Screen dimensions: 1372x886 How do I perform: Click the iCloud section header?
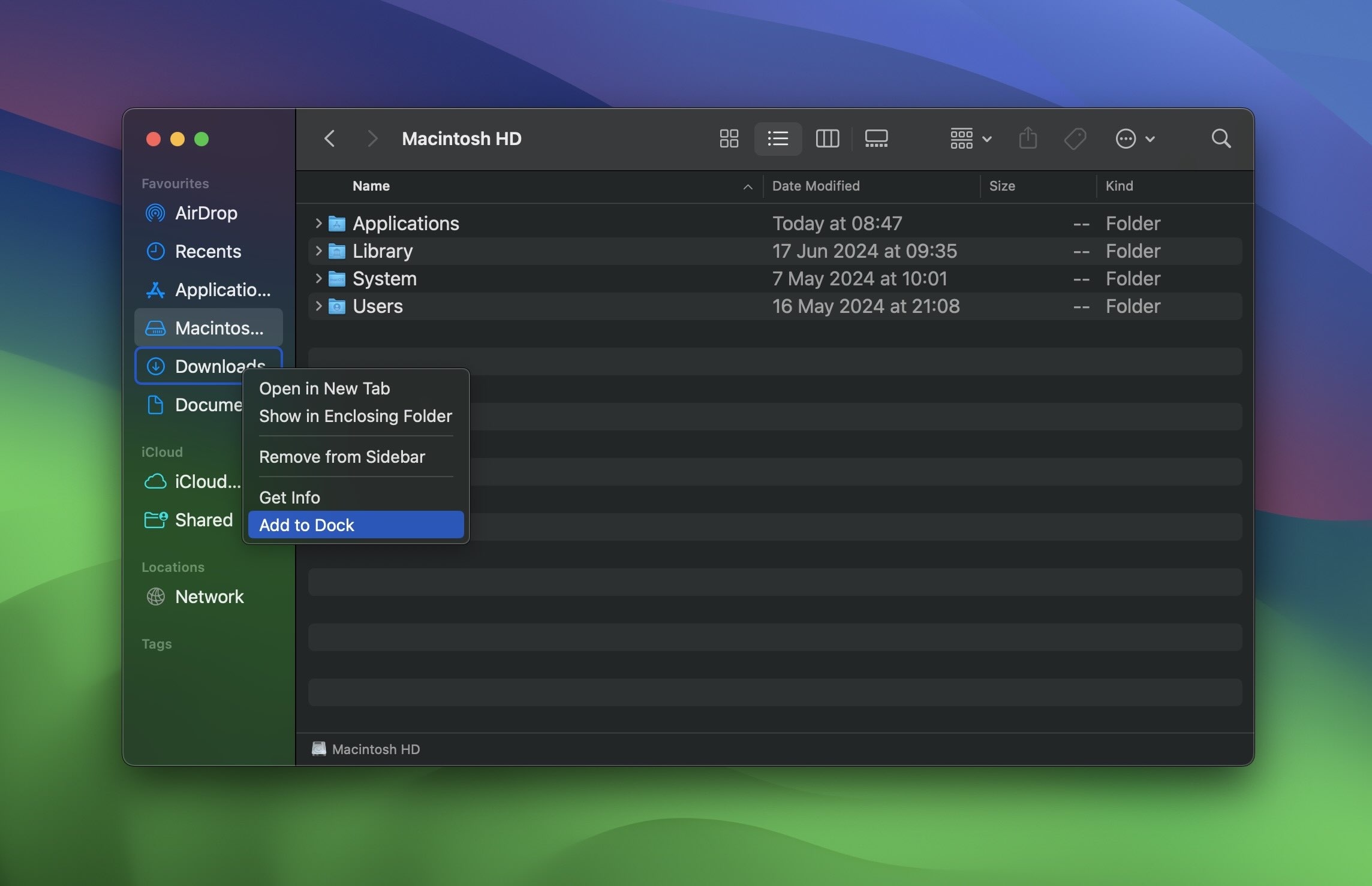[162, 452]
